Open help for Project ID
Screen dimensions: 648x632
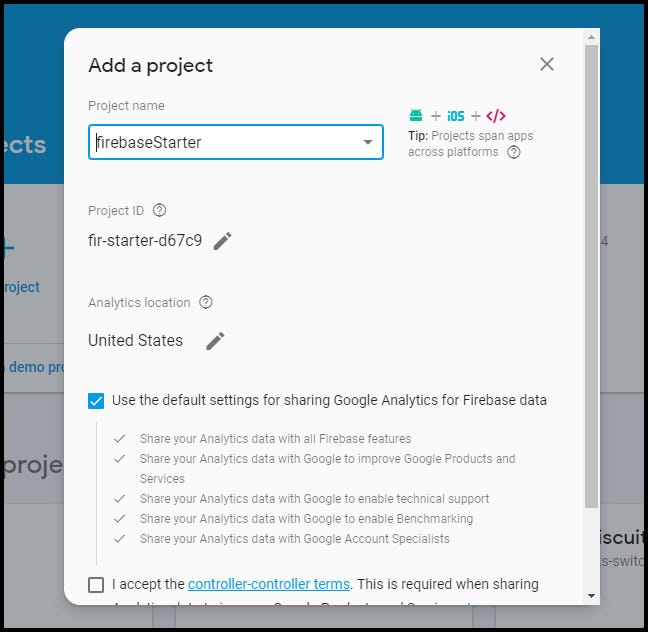pyautogui.click(x=159, y=211)
